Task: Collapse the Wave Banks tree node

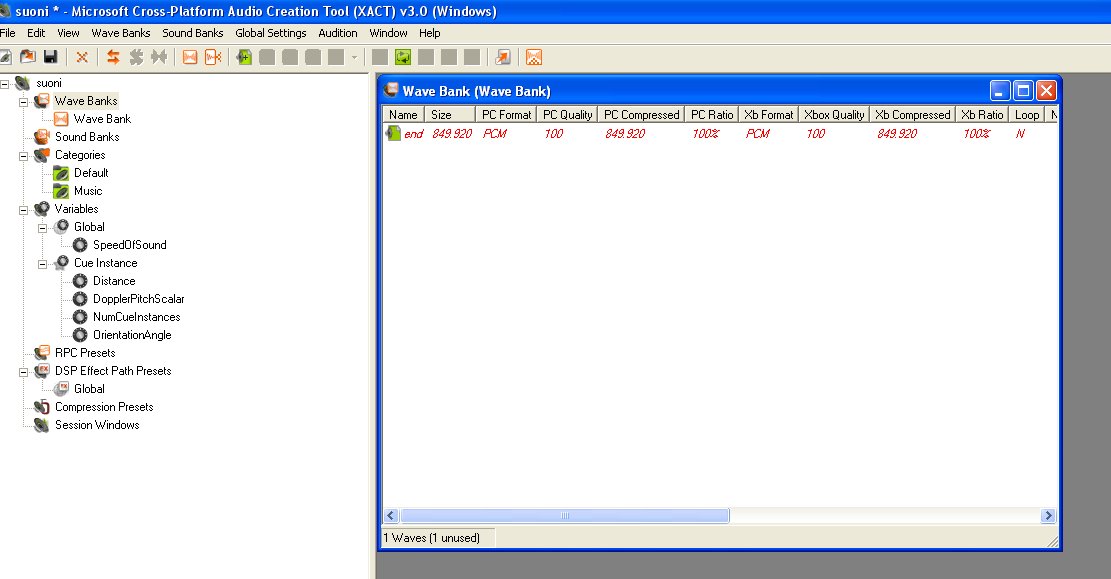Action: [x=23, y=102]
